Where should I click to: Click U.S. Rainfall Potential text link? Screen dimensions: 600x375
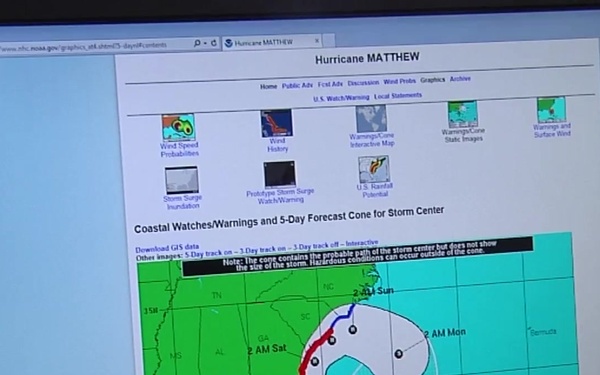pos(375,191)
